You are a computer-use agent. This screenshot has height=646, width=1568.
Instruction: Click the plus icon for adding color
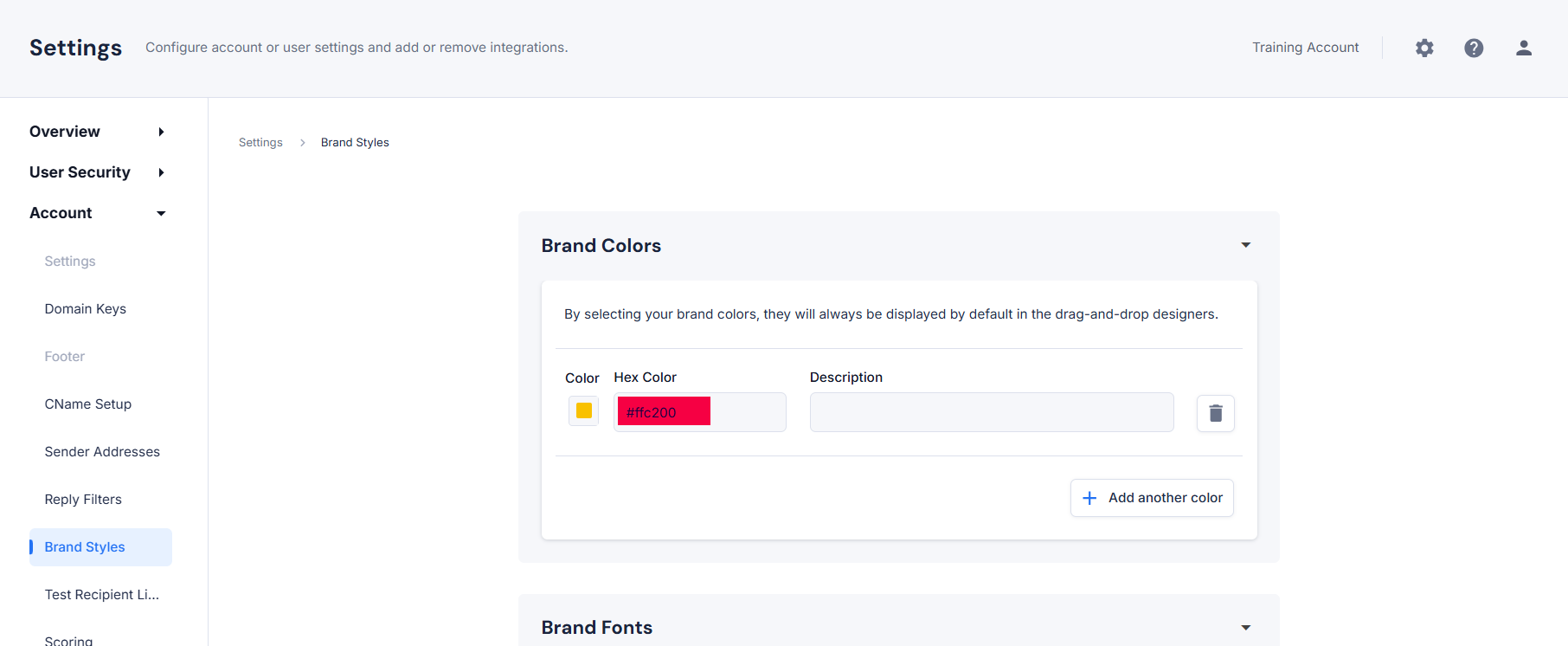tap(1089, 498)
